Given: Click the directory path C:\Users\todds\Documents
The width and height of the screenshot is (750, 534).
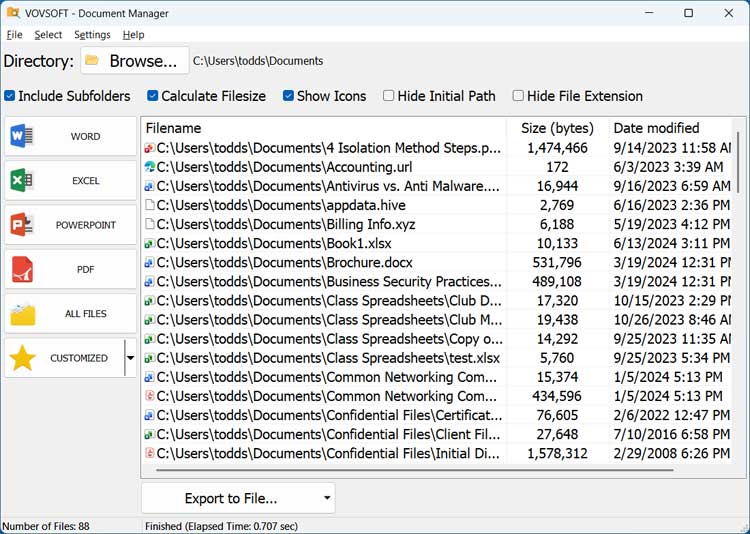Looking at the screenshot, I should 258,61.
